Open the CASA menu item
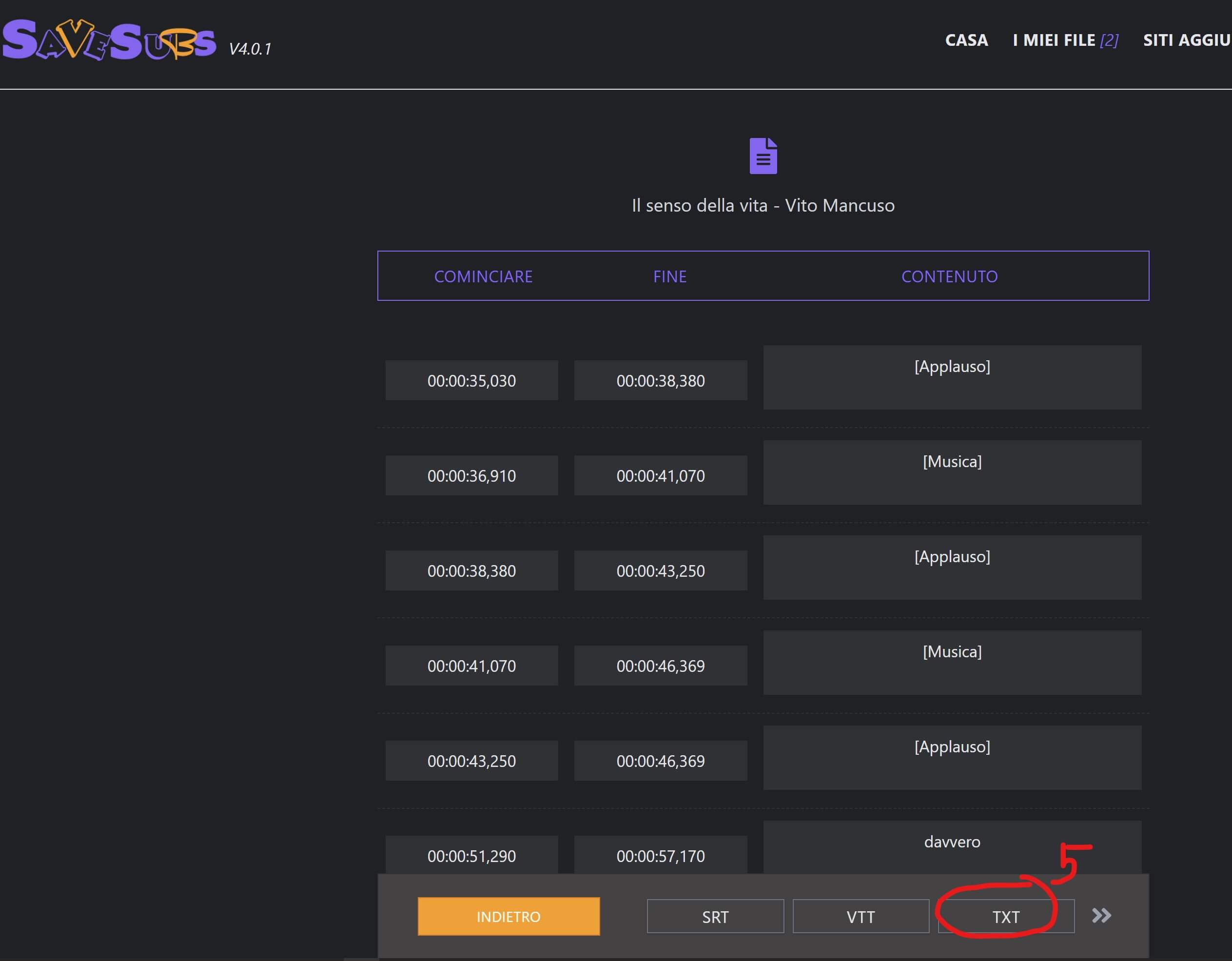This screenshot has width=1232, height=961. click(966, 40)
